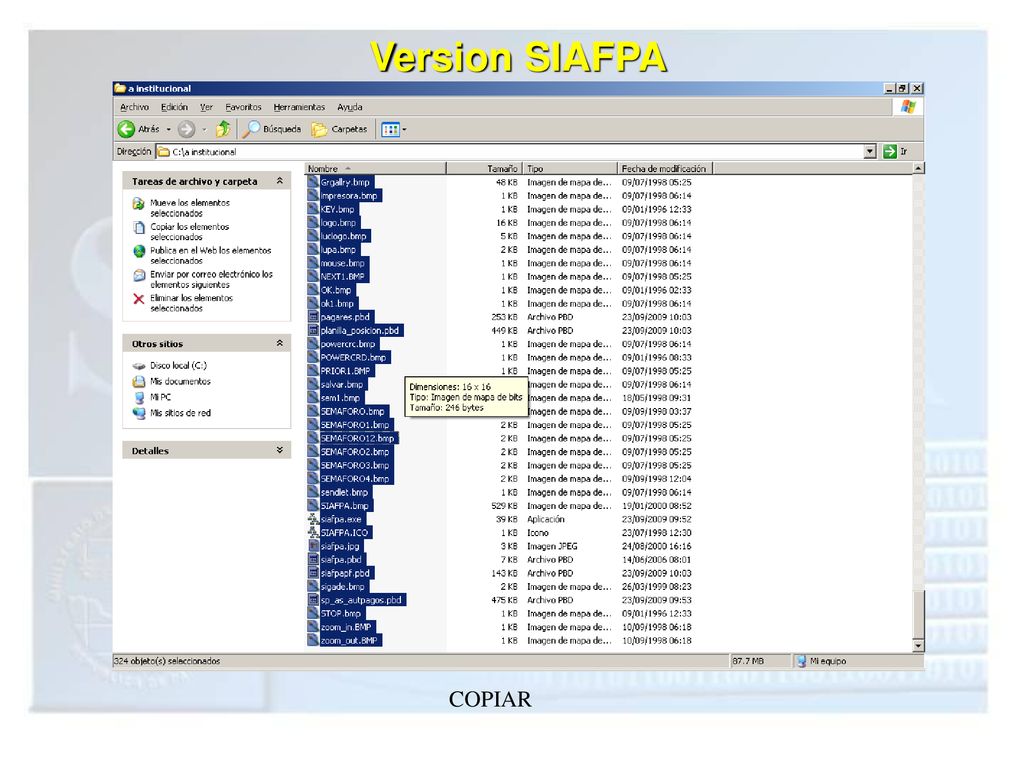Click Enviar por correo electrónico link
The width and height of the screenshot is (1024, 768).
[x=212, y=280]
